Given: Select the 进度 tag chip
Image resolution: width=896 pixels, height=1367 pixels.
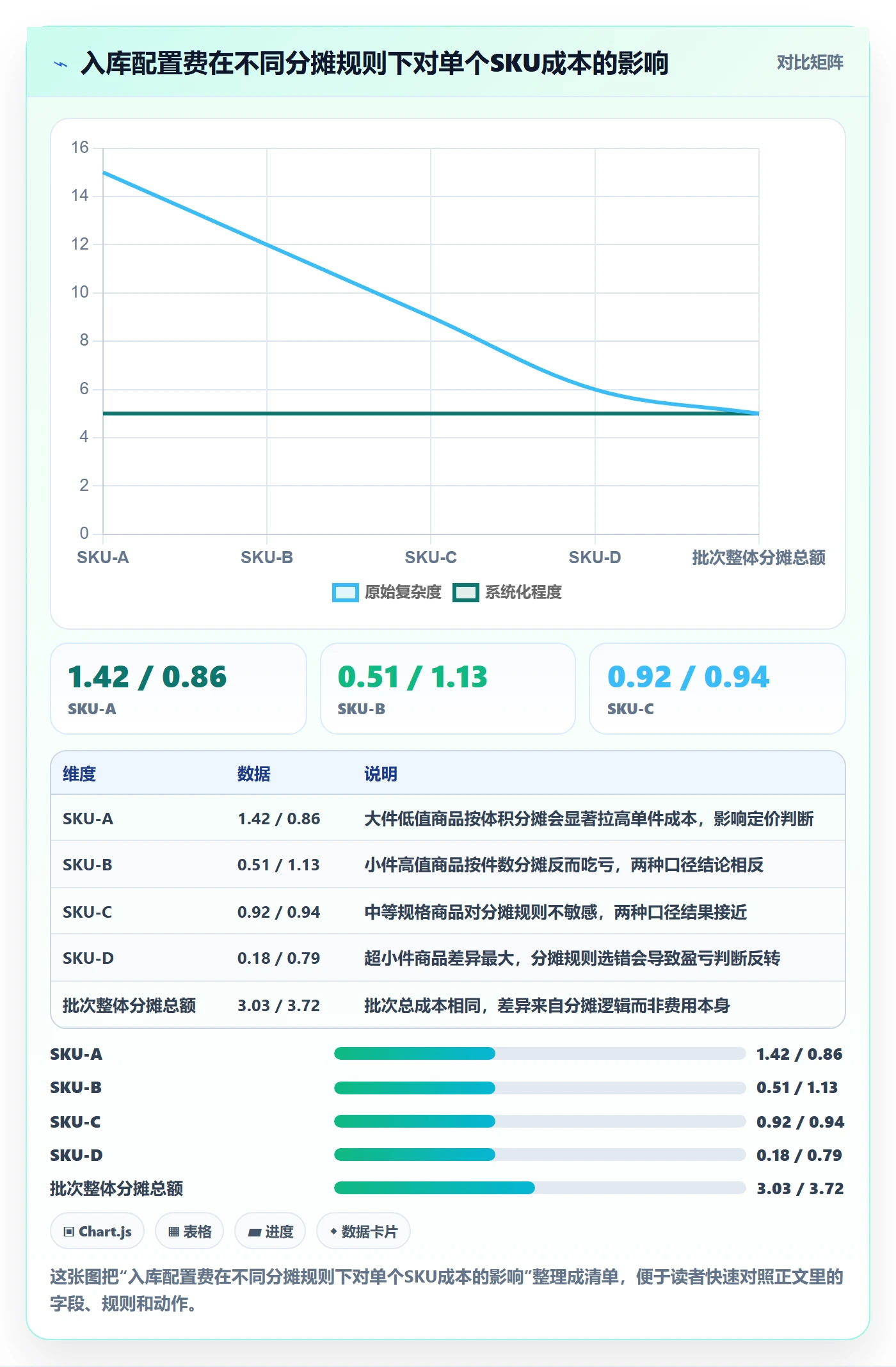Looking at the screenshot, I should point(270,1231).
